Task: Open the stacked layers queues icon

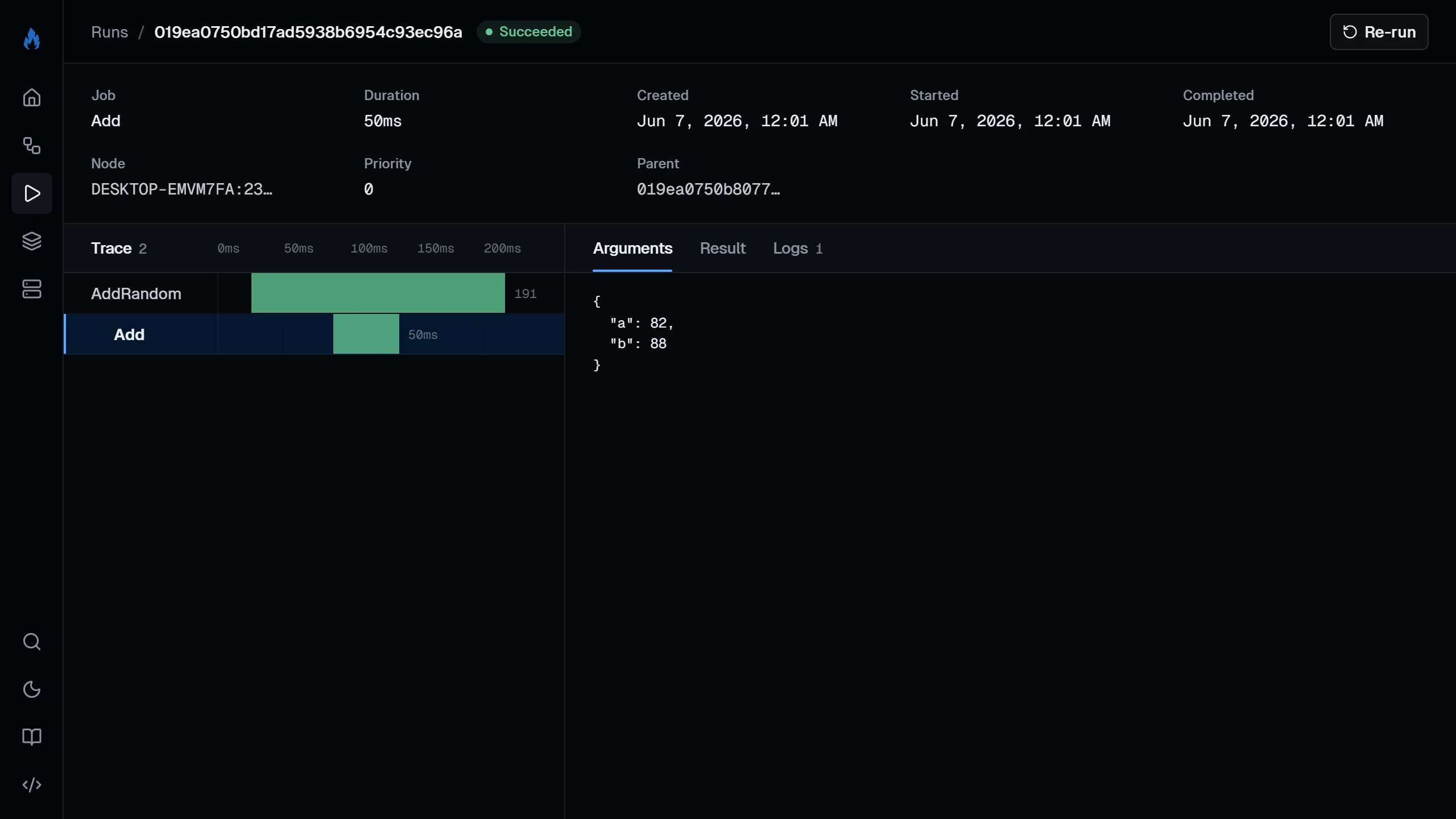Action: [x=32, y=241]
